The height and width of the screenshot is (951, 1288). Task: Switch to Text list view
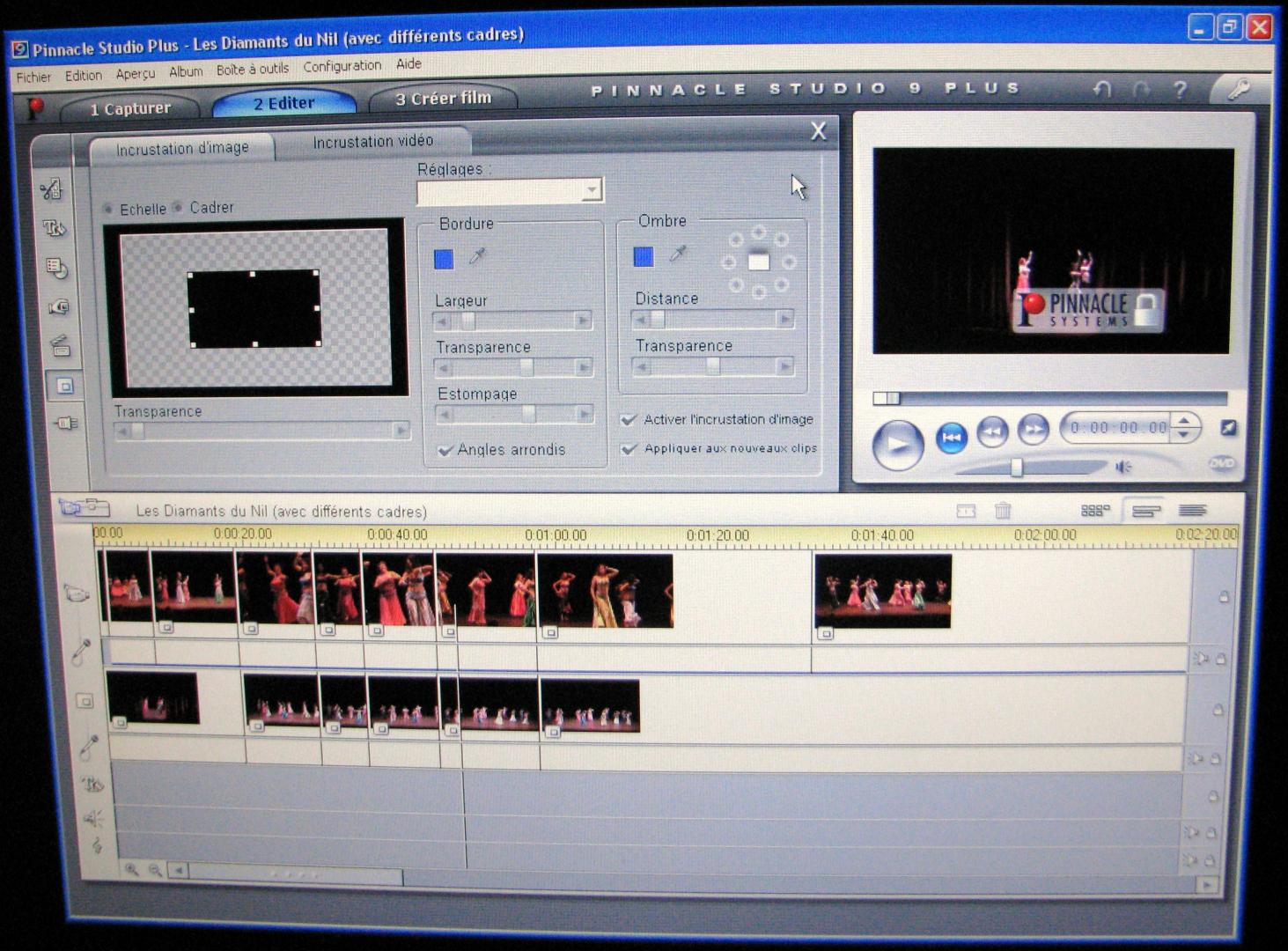[x=1193, y=511]
